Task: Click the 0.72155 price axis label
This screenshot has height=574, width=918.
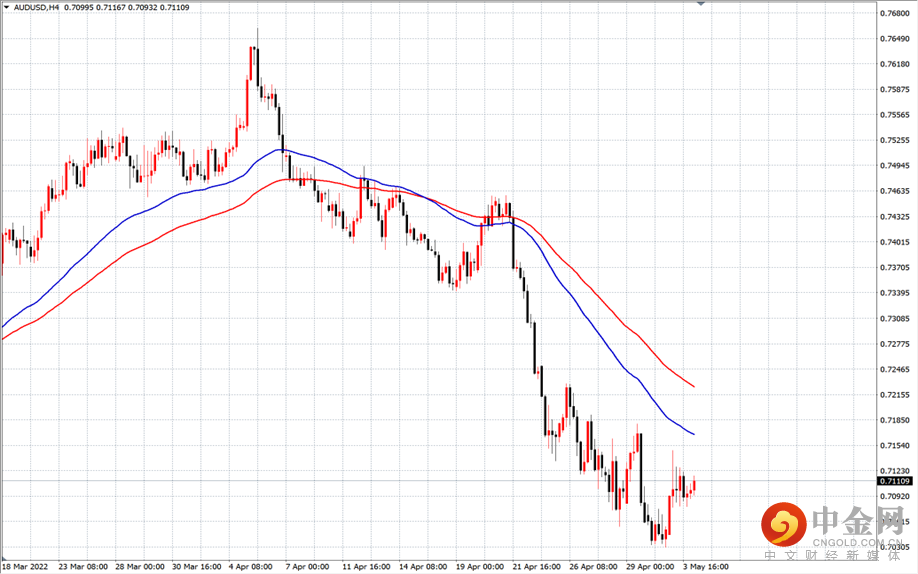Action: point(895,395)
